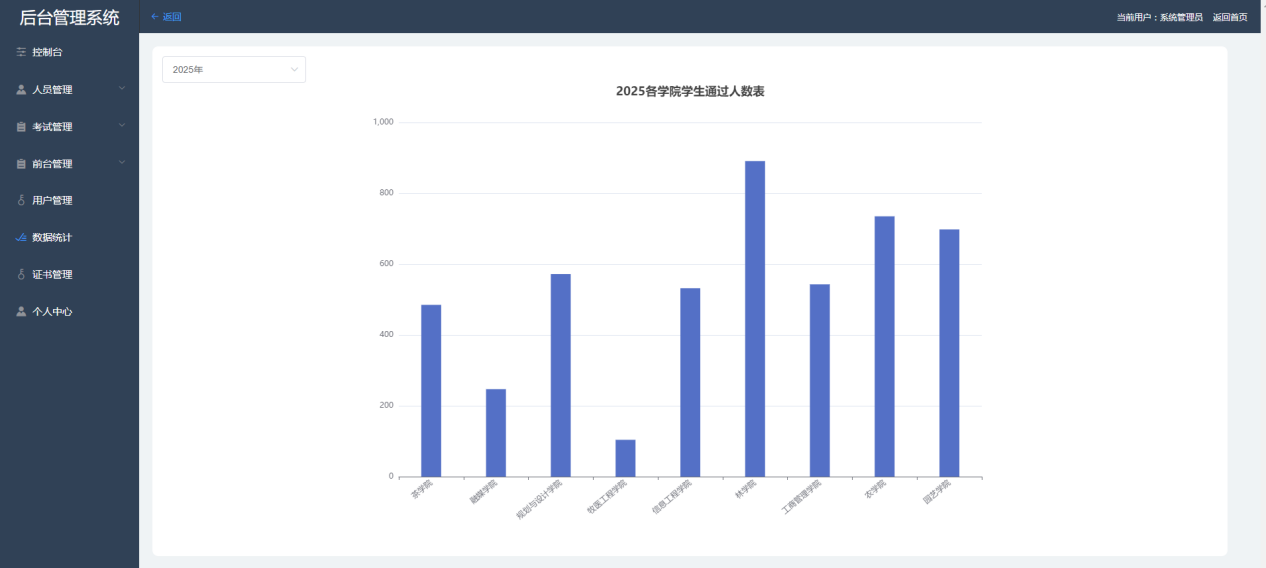Click the 考试管理 clipboard icon

[x=21, y=127]
